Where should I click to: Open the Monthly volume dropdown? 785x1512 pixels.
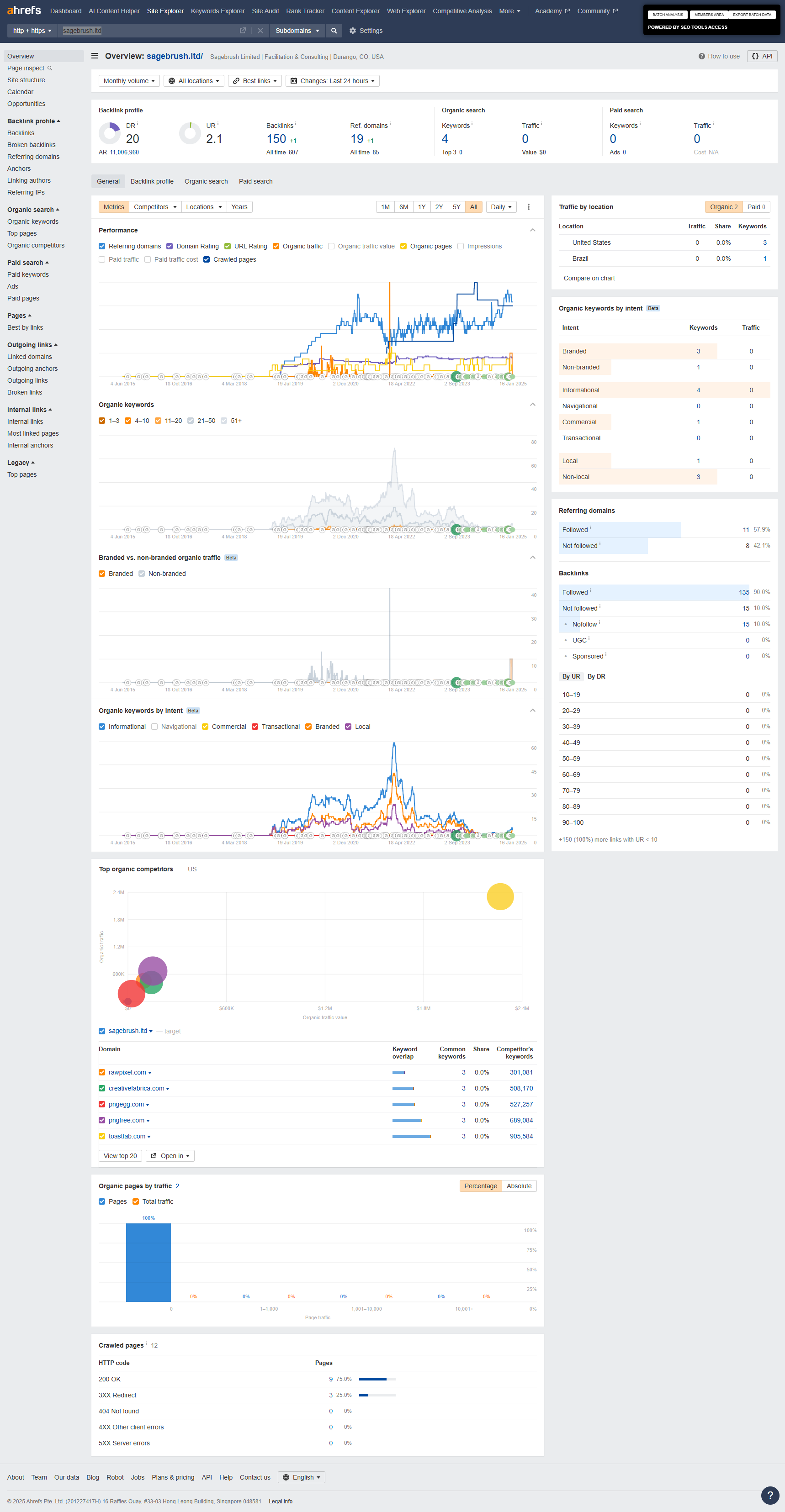129,81
